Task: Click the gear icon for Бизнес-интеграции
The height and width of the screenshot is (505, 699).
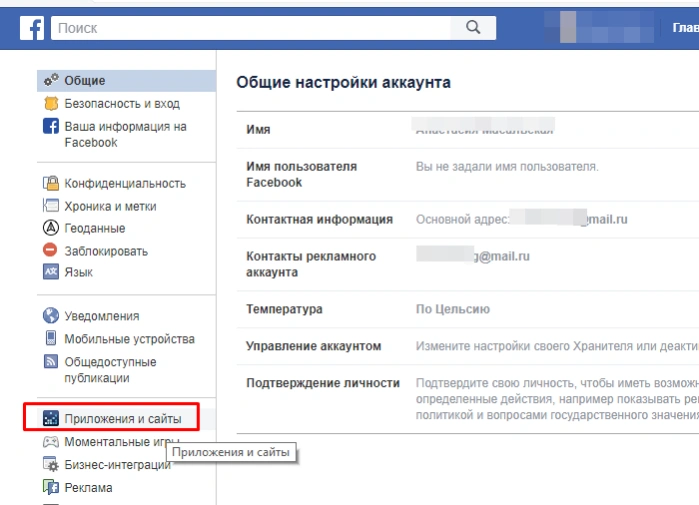Action: [51, 464]
